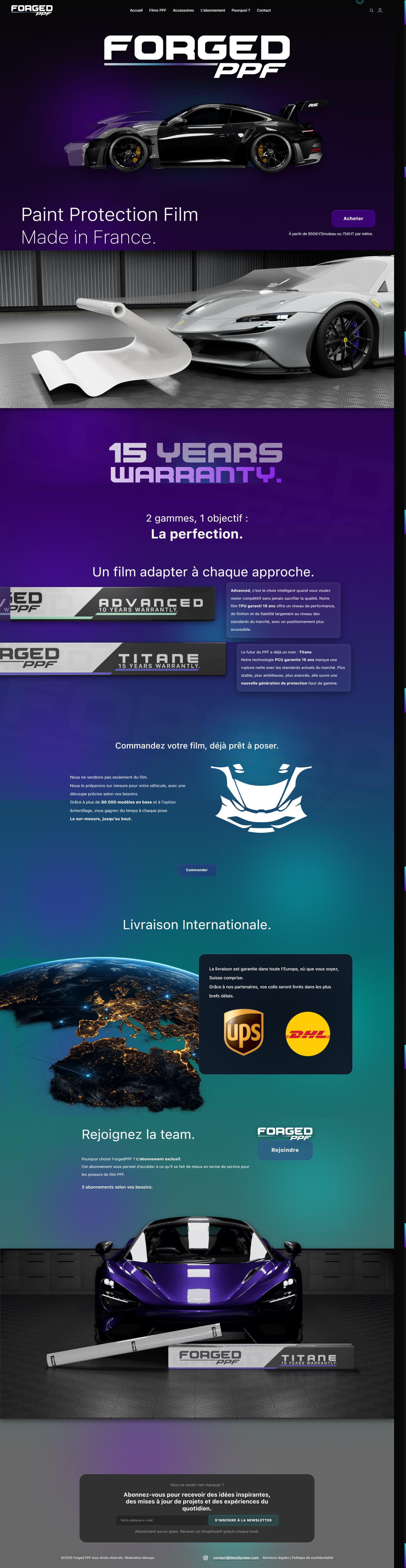
Task: Click the Commander button
Action: (197, 870)
